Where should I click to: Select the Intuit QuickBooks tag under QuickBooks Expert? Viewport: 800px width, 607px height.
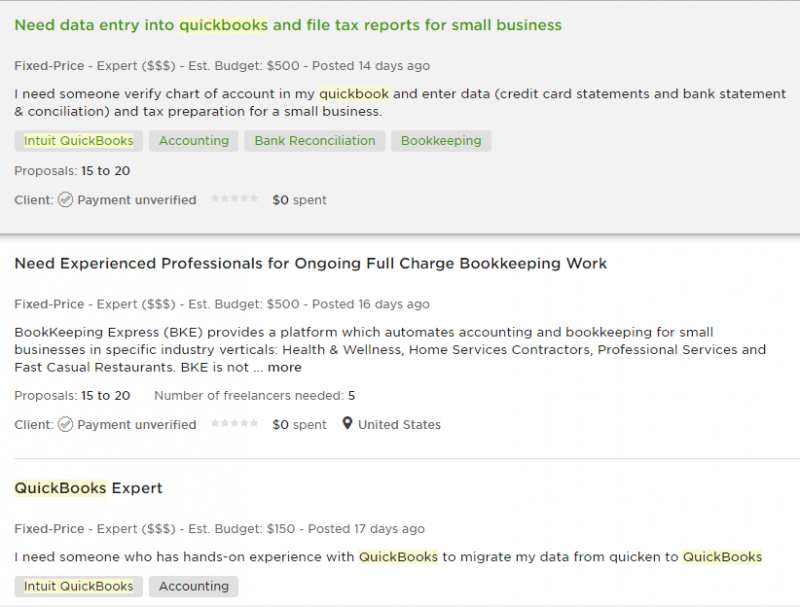point(79,587)
